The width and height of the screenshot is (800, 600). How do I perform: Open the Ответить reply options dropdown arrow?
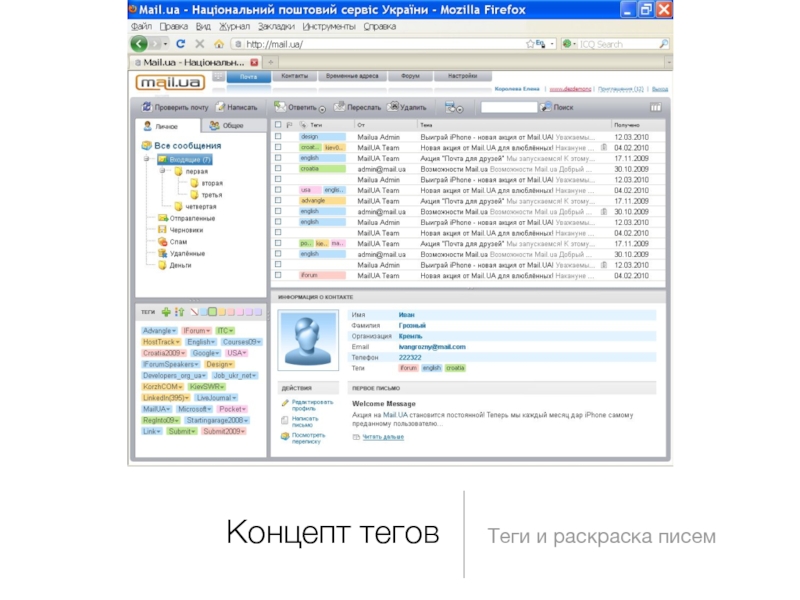coord(322,109)
